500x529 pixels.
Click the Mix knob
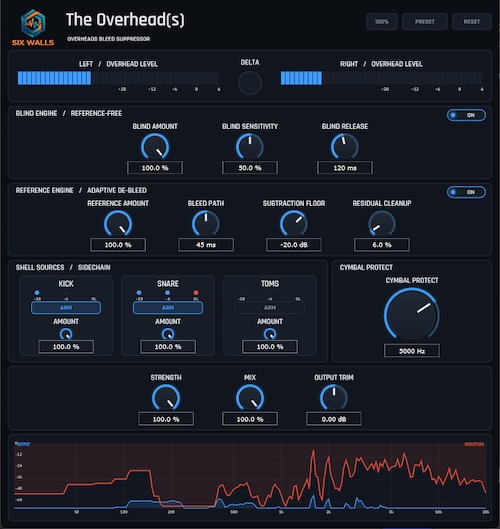(250, 398)
